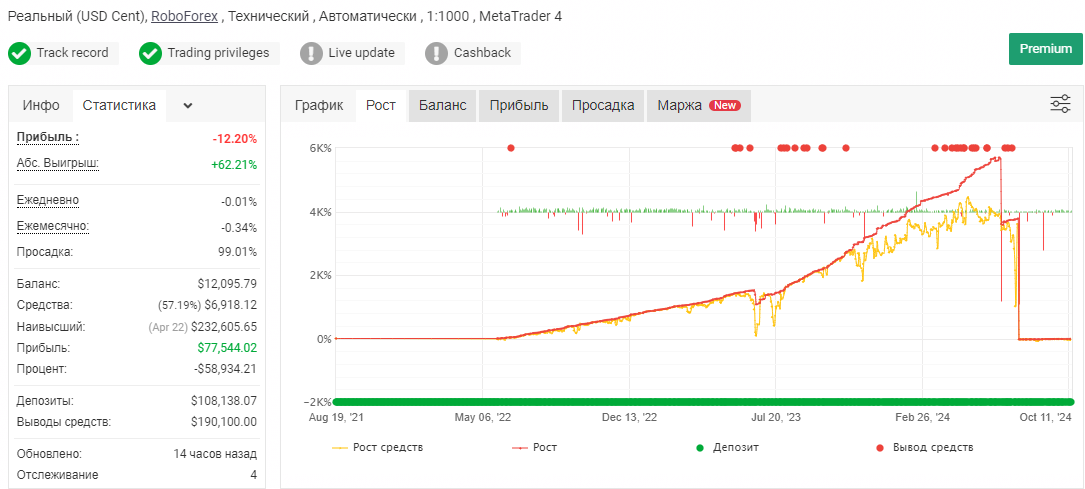Select the Статистика tab
Screen dimensions: 1085x489
point(119,106)
